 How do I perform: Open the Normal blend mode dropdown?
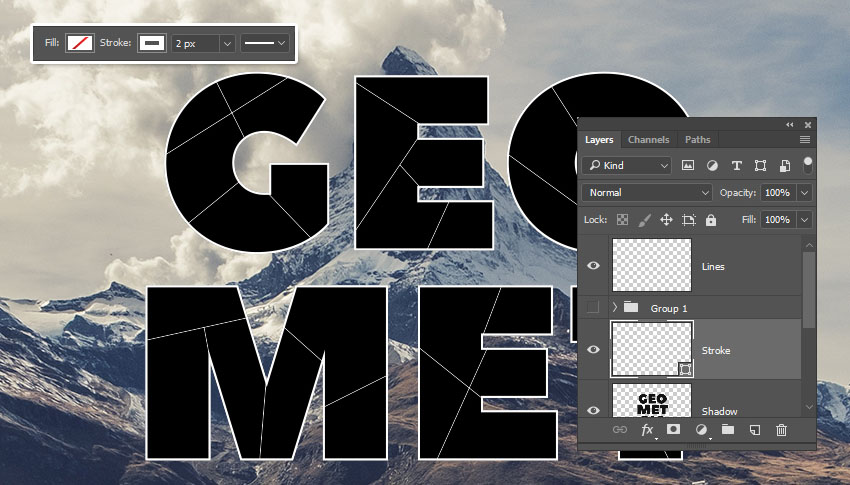[x=647, y=192]
